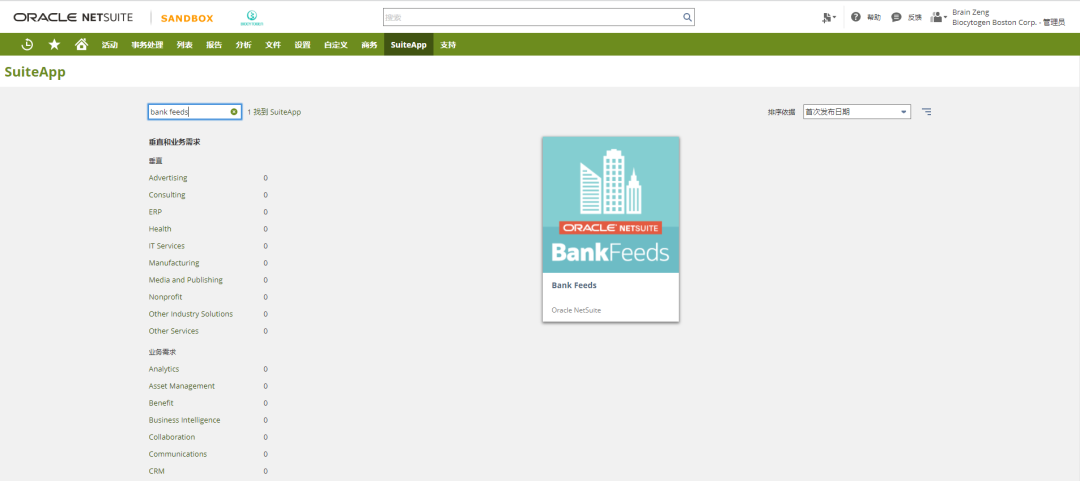Image resolution: width=1080 pixels, height=481 pixels.
Task: Filter by Advertising category
Action: (x=168, y=178)
